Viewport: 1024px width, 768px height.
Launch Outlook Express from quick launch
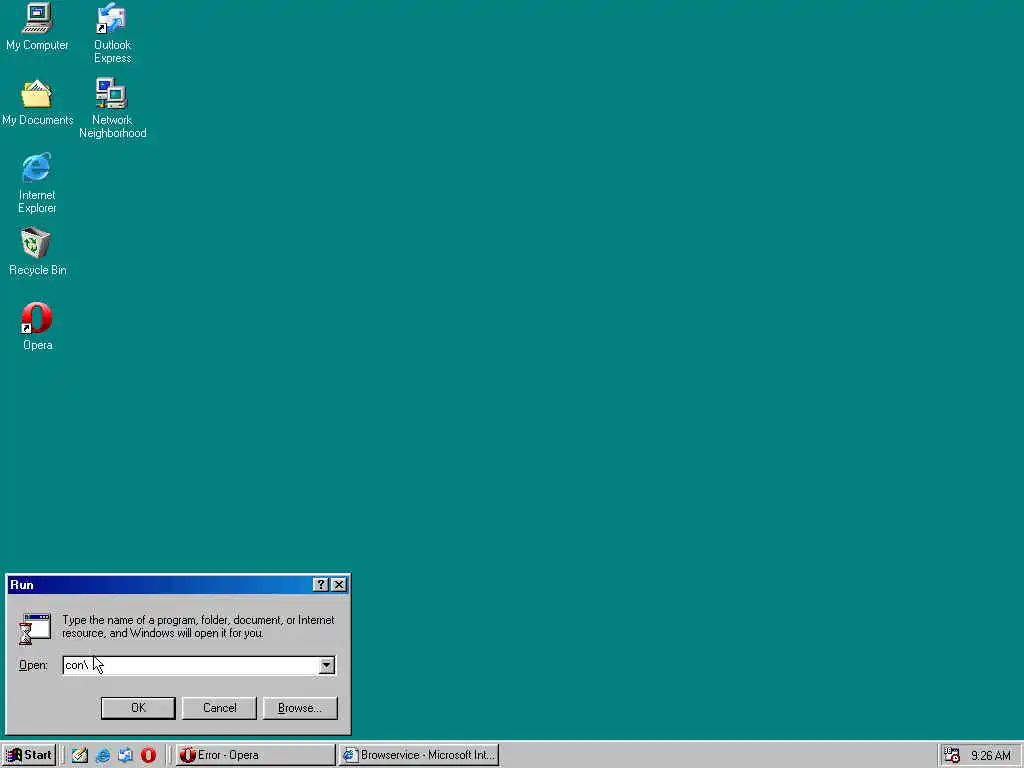(125, 755)
